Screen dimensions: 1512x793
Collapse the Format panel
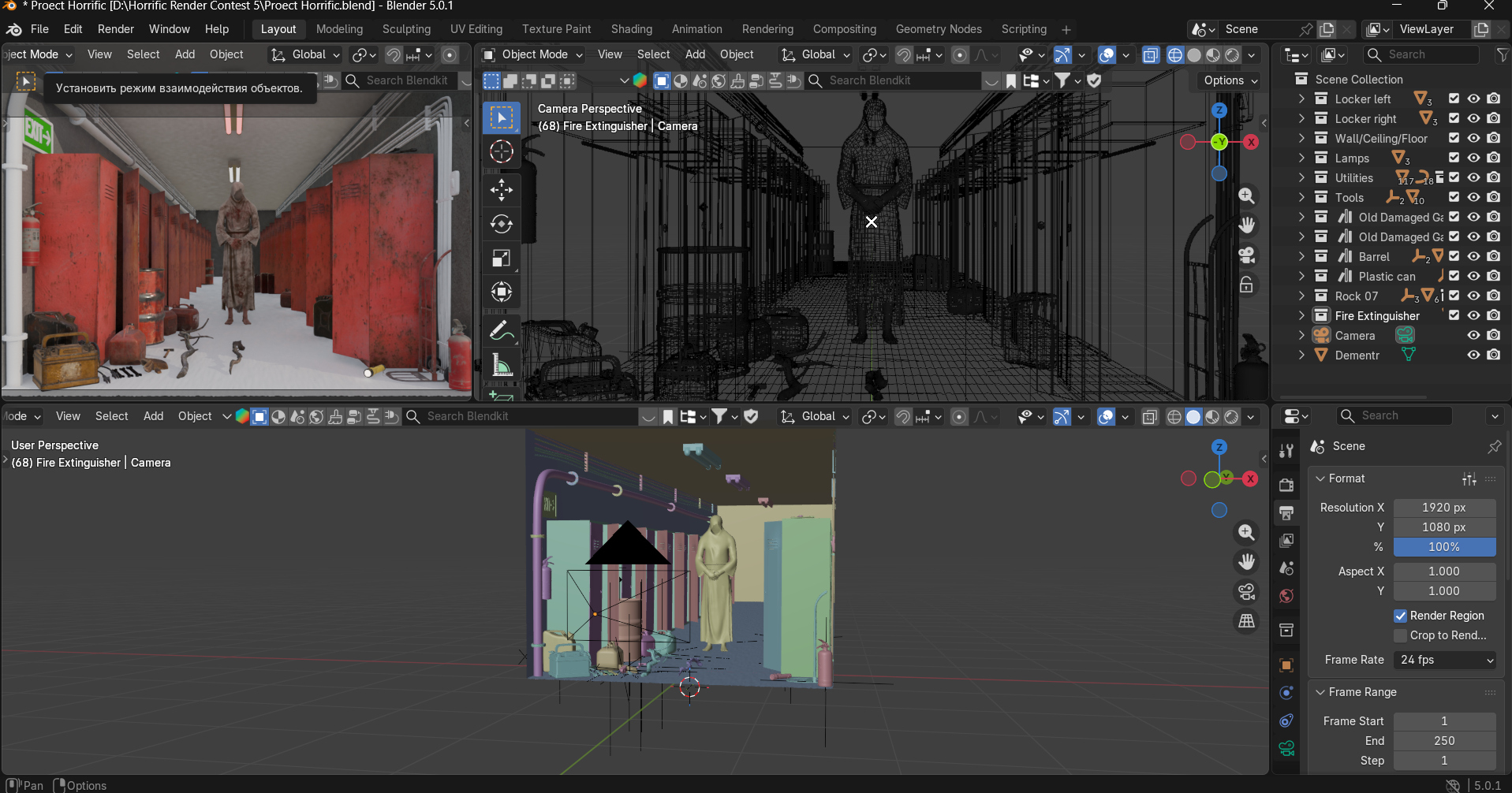click(1320, 478)
